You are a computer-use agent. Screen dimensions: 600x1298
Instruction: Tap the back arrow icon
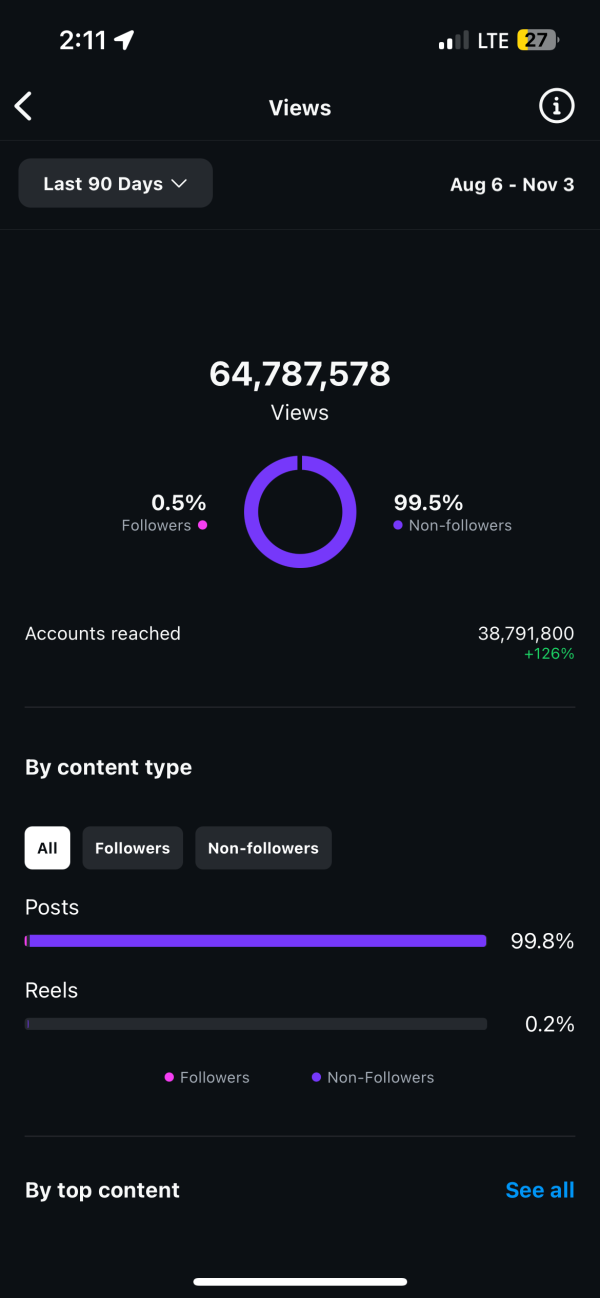(x=24, y=106)
